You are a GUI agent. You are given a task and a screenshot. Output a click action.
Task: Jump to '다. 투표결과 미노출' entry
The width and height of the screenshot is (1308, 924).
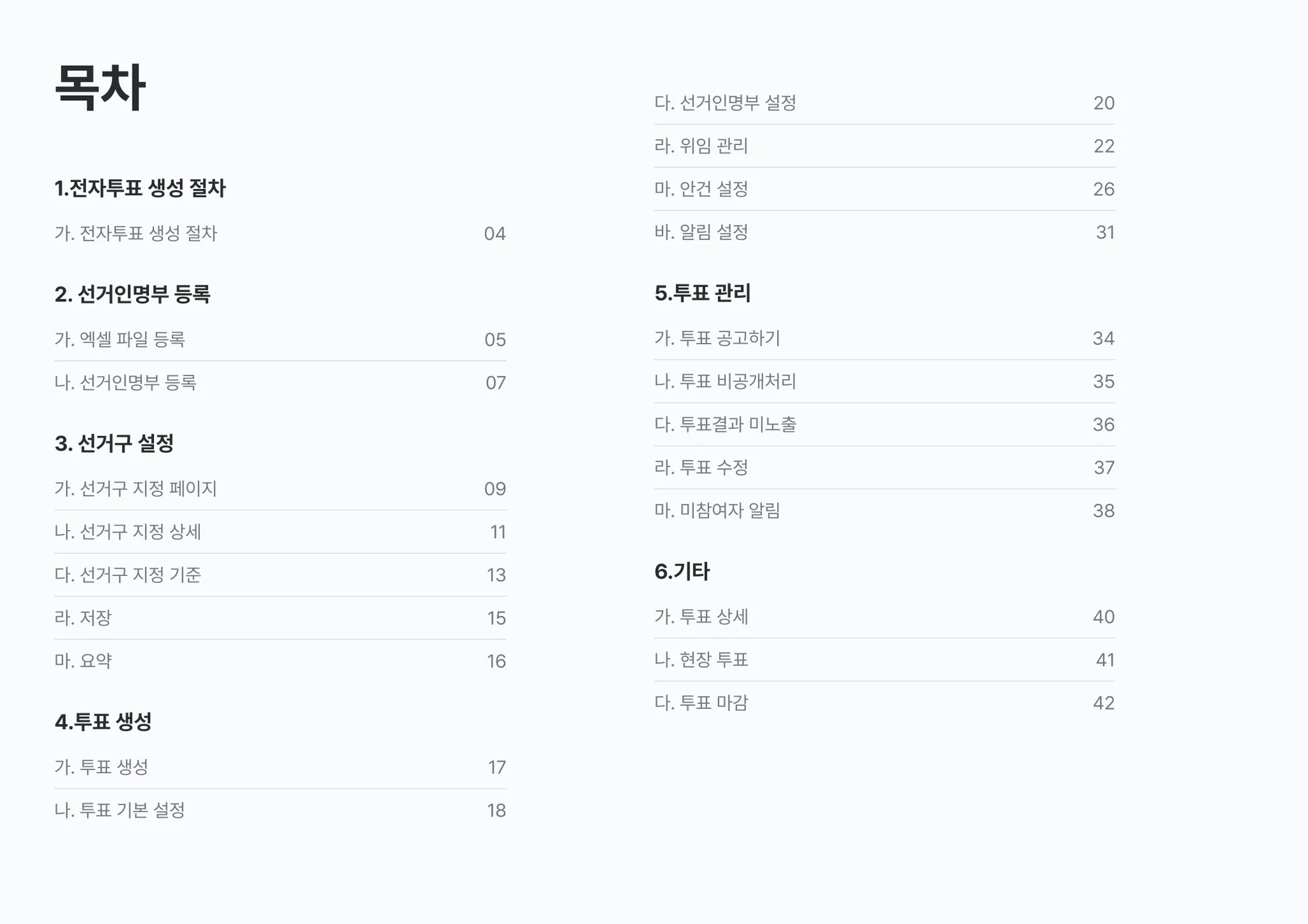point(726,425)
